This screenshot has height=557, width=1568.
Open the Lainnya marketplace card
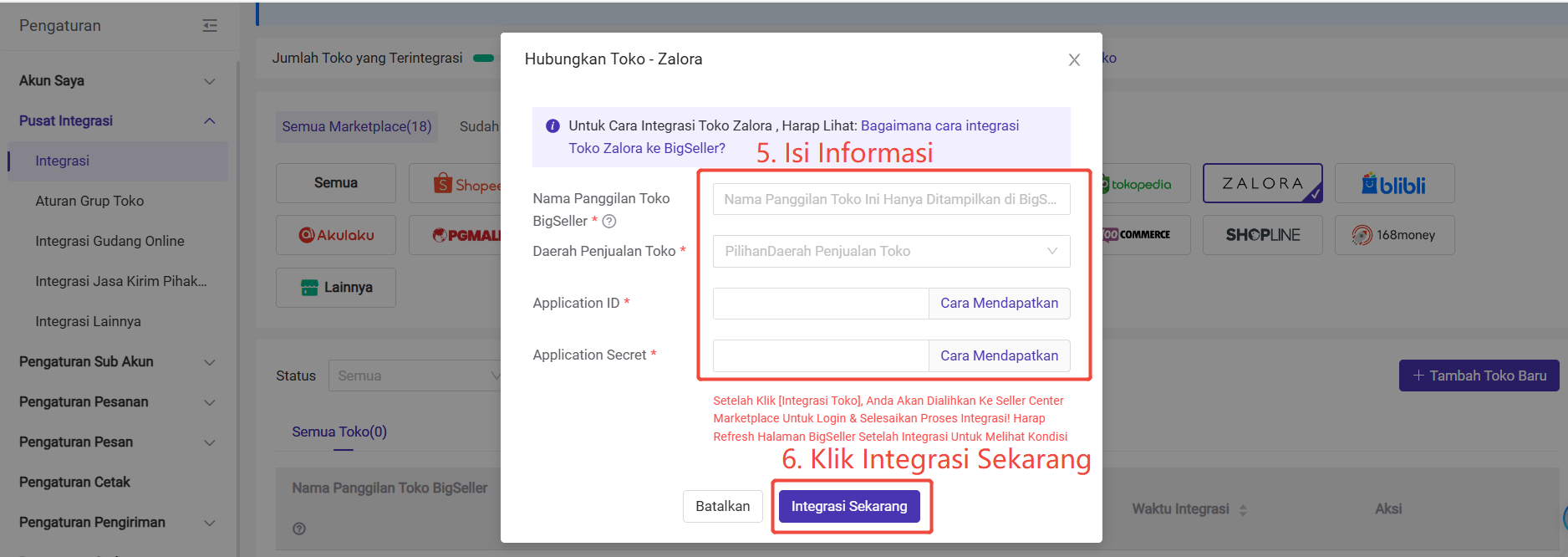point(336,288)
